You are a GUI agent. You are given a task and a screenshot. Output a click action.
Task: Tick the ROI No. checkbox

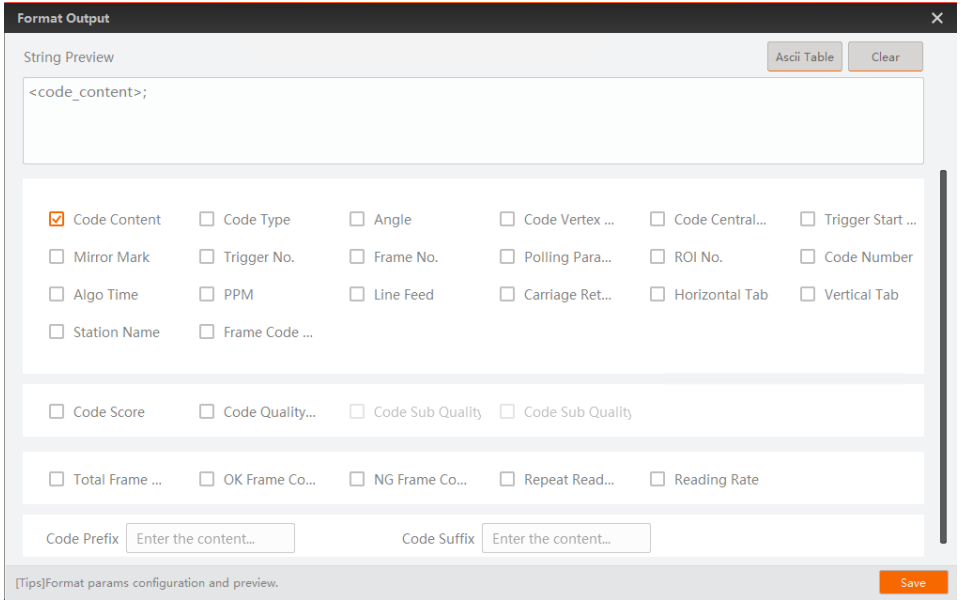658,257
